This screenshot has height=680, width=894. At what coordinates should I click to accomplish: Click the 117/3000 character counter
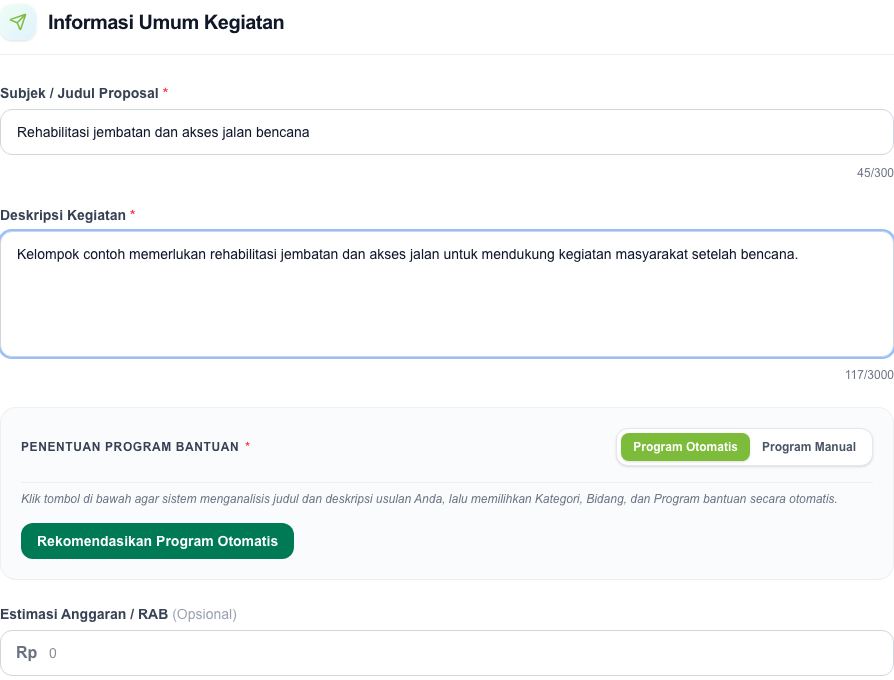(869, 374)
